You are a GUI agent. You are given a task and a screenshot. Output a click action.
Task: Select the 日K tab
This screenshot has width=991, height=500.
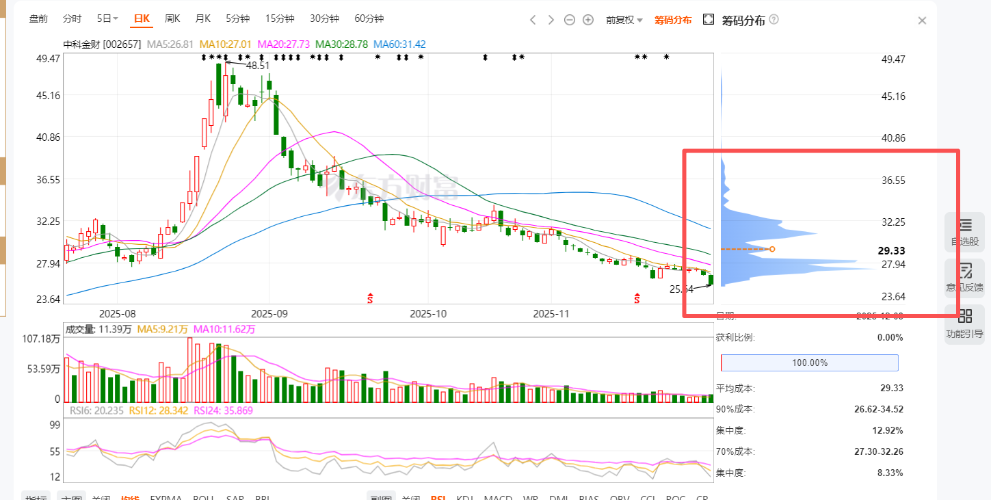[141, 18]
